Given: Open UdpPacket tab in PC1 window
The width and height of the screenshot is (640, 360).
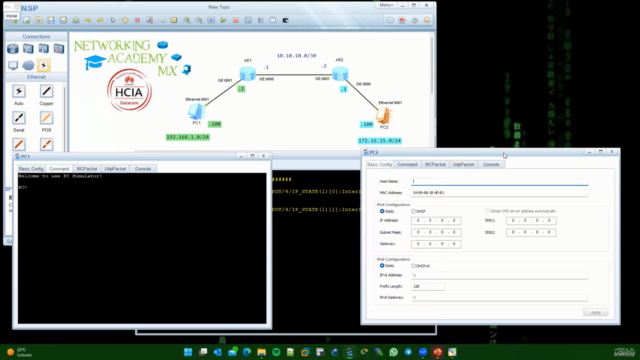Looking at the screenshot, I should point(115,169).
